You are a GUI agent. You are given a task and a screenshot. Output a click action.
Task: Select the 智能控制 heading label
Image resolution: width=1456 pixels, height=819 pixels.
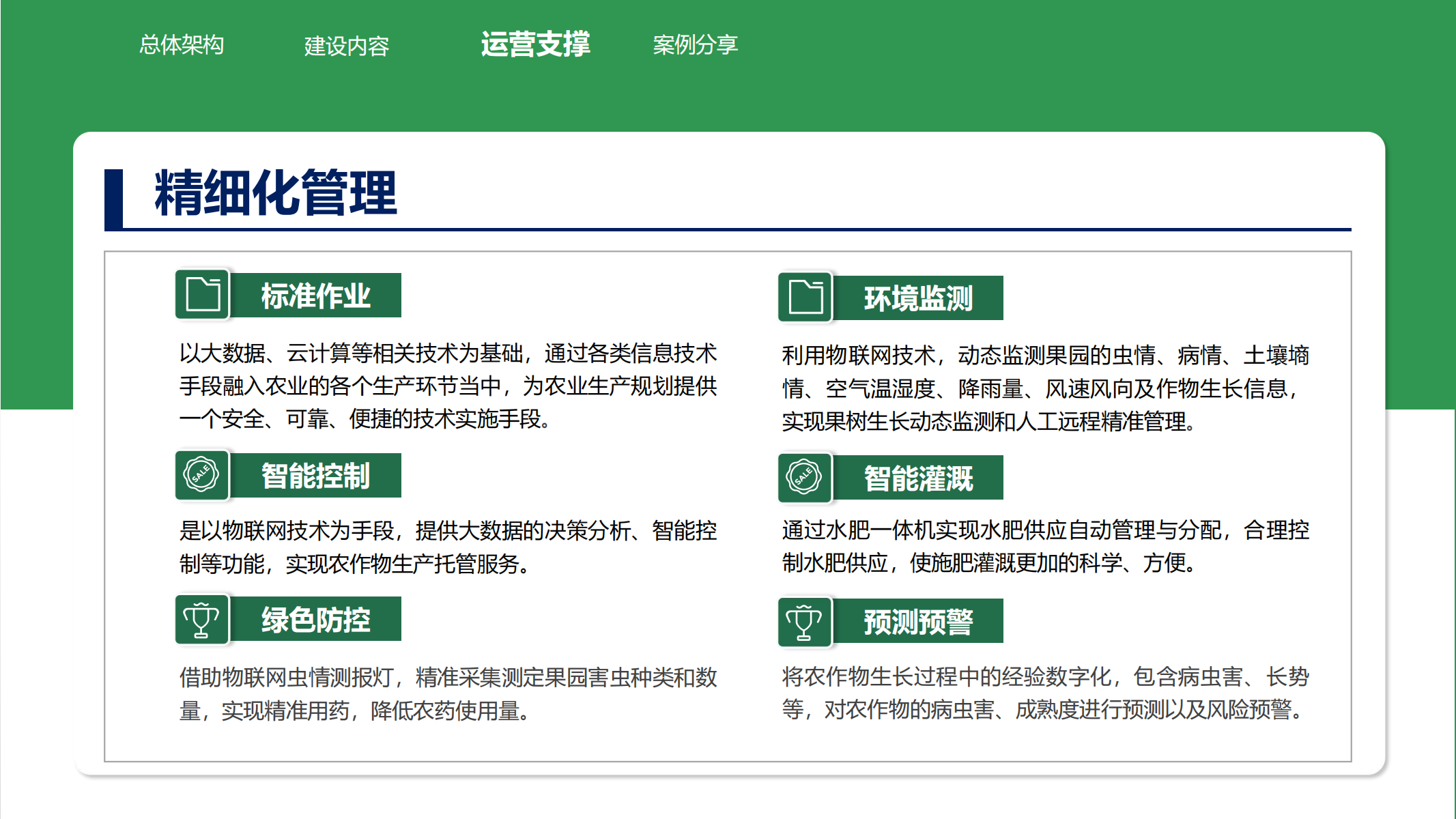point(315,476)
